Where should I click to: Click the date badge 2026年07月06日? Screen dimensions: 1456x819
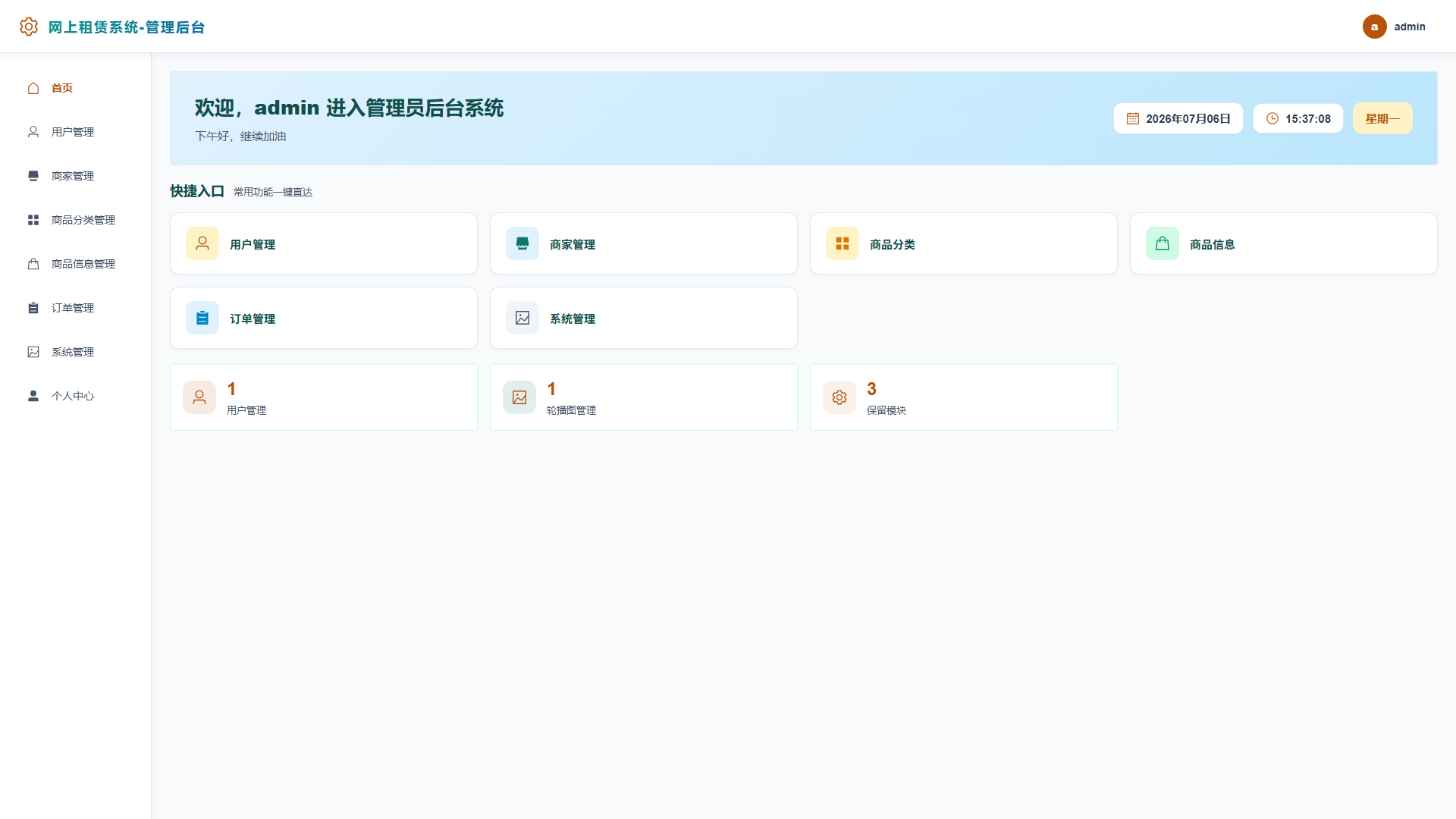[x=1178, y=118]
